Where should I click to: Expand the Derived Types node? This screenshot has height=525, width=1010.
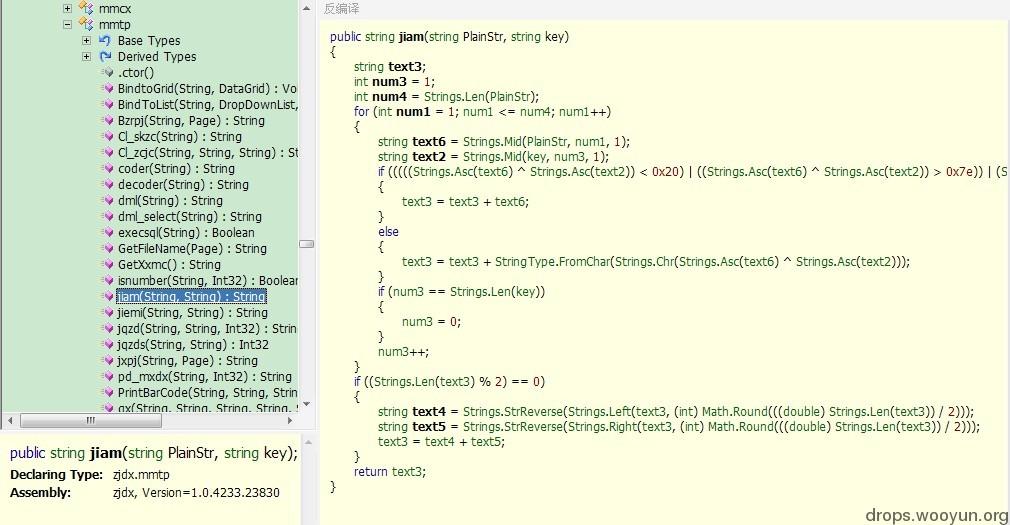tap(87, 57)
